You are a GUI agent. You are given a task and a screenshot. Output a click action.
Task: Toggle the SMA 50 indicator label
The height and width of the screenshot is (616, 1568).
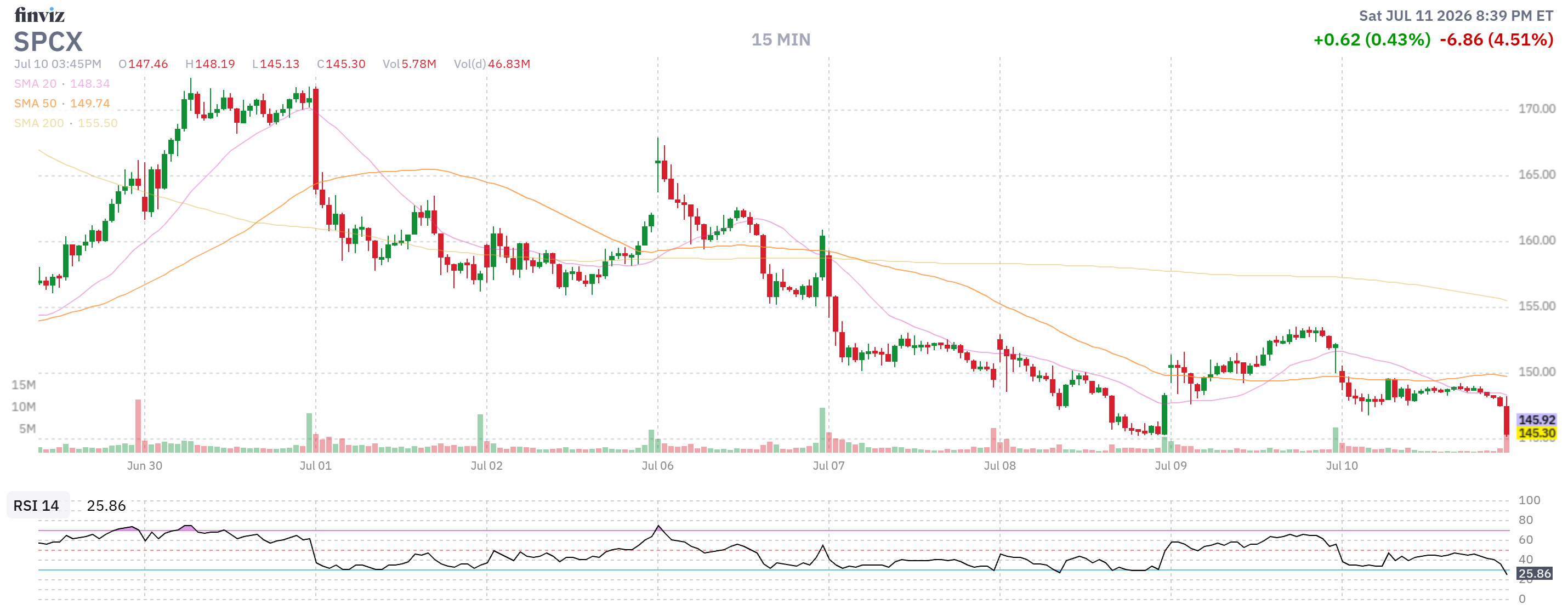click(x=62, y=104)
